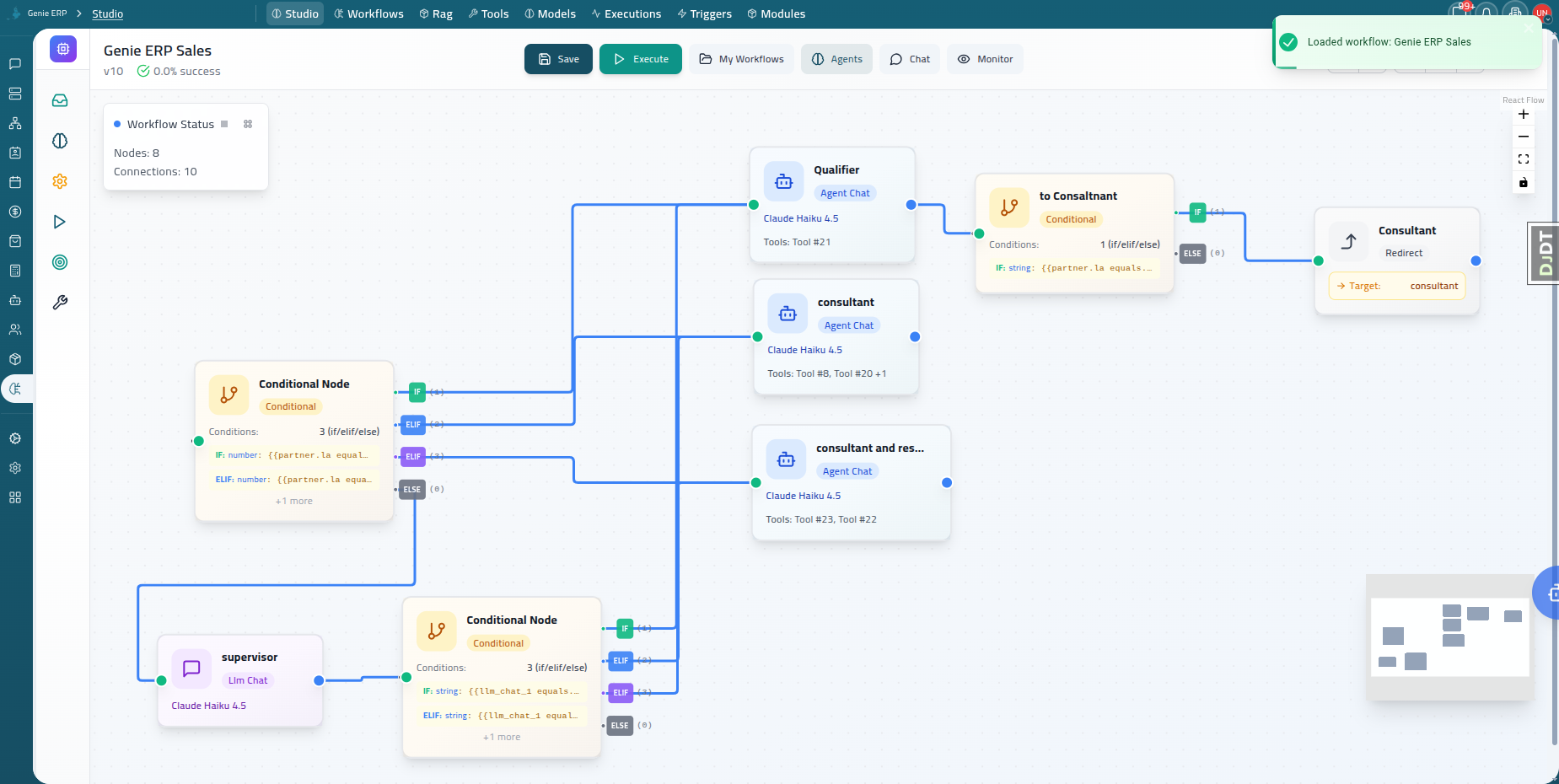Switch to the Workflows tab
The image size is (1559, 784).
tap(368, 13)
